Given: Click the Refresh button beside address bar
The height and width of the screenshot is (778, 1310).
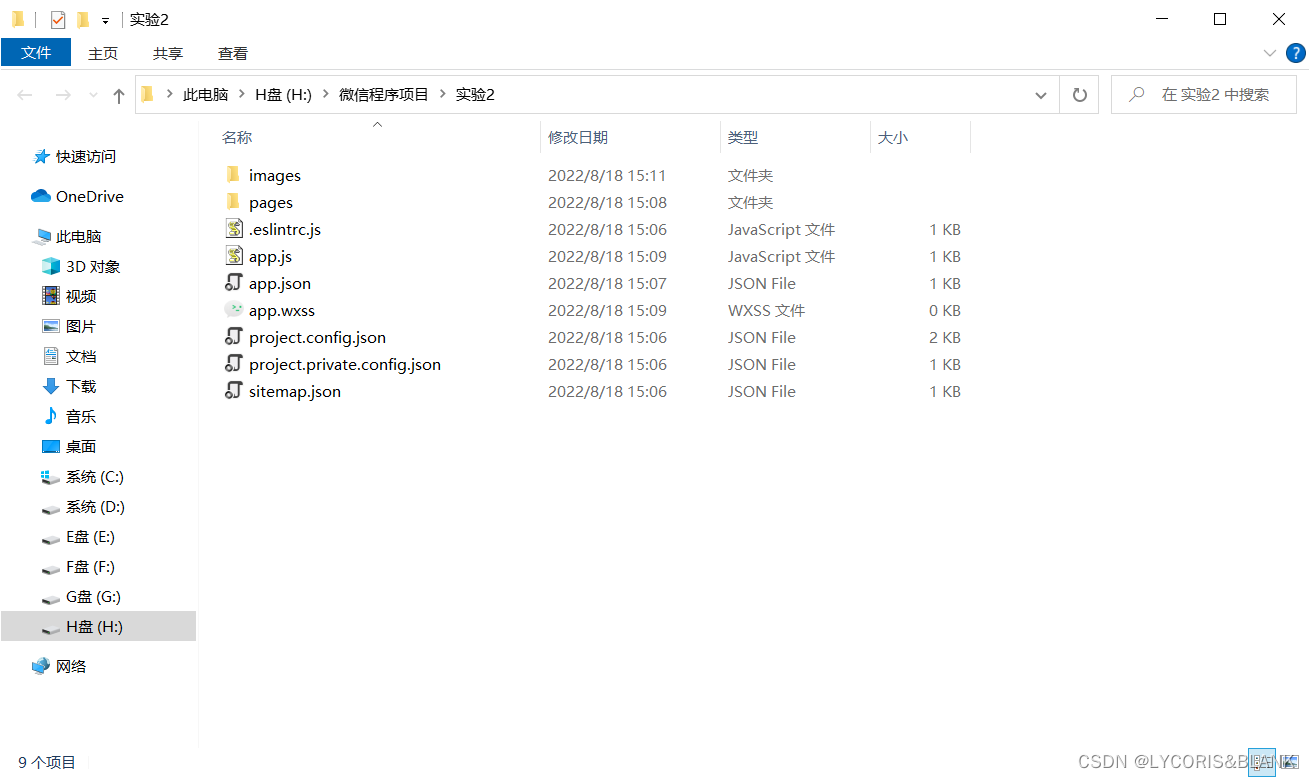Looking at the screenshot, I should point(1079,95).
